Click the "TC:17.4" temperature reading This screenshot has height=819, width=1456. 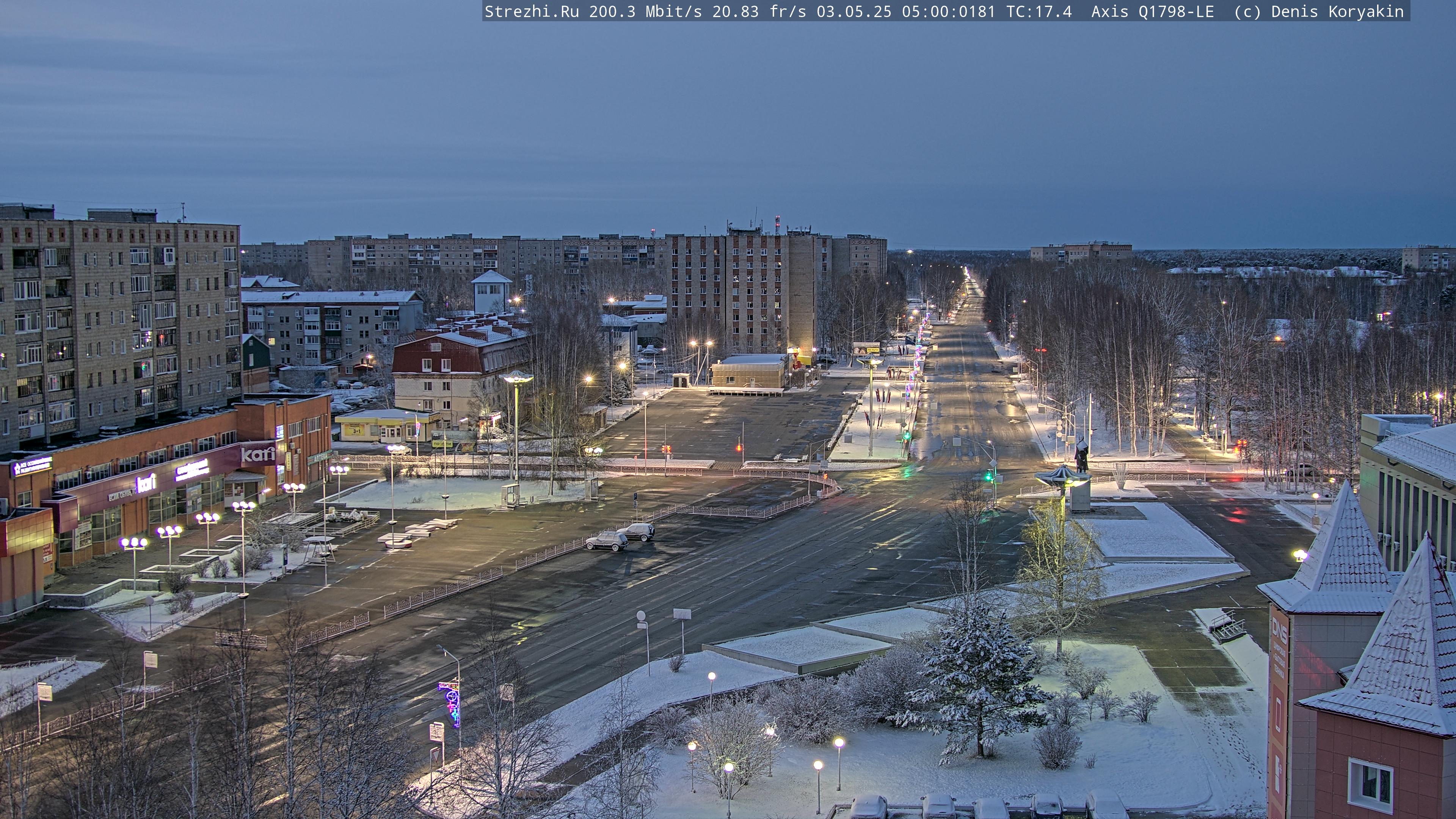click(x=1039, y=12)
